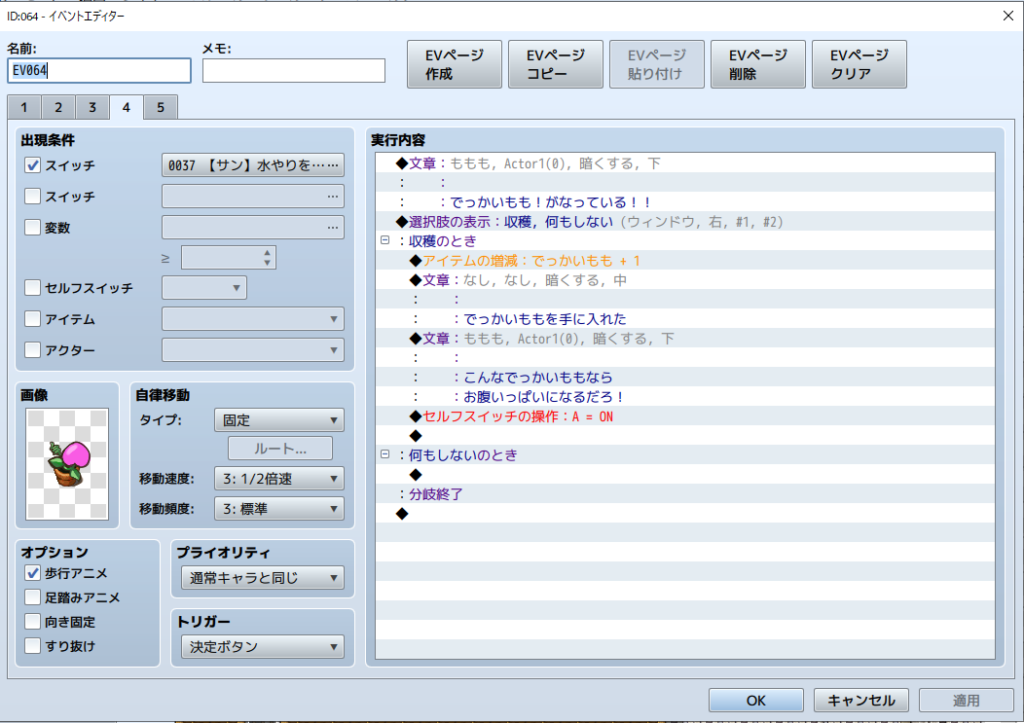Click the switch 0037 selector button
Screen dimensions: 1024x723
pos(253,166)
